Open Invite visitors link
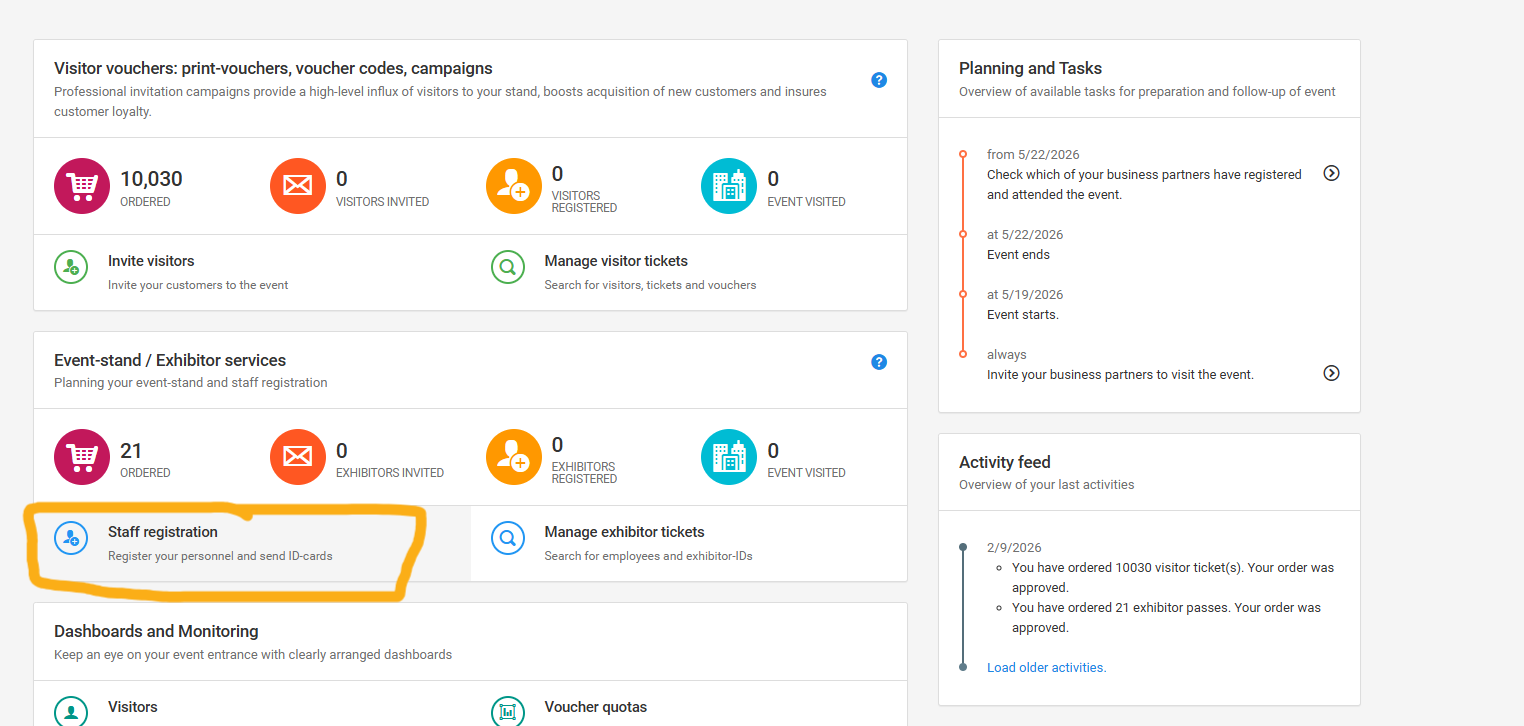The height and width of the screenshot is (726, 1524). click(151, 261)
